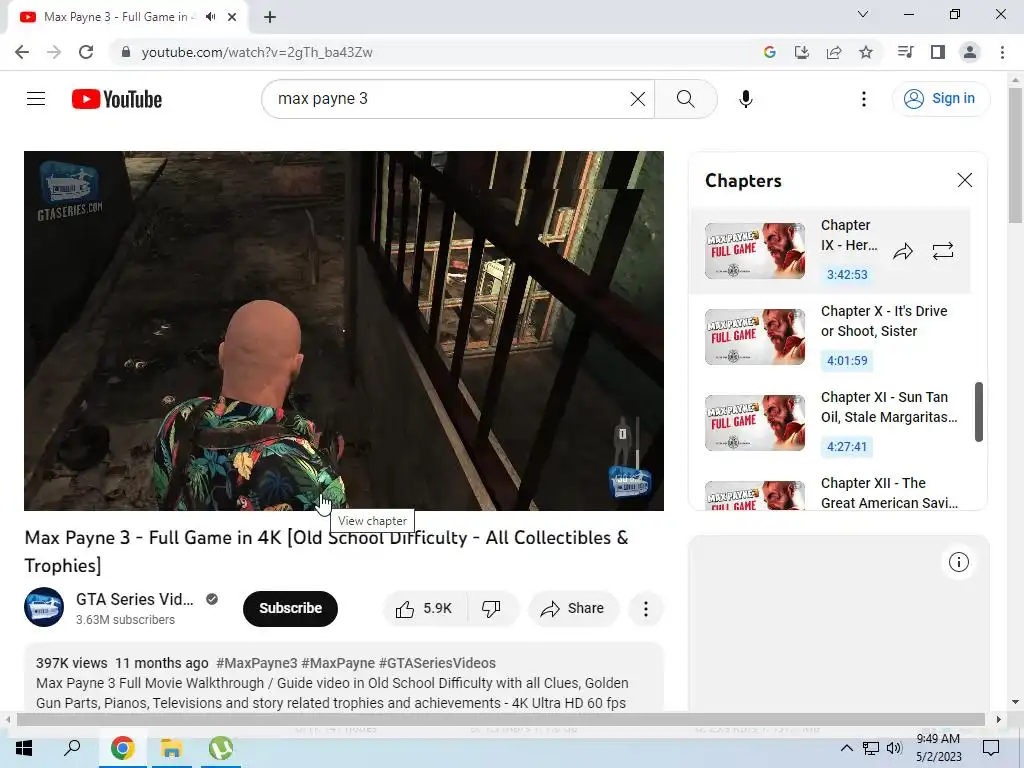Open Chapter X thumbnail
Image resolution: width=1024 pixels, height=768 pixels.
755,337
